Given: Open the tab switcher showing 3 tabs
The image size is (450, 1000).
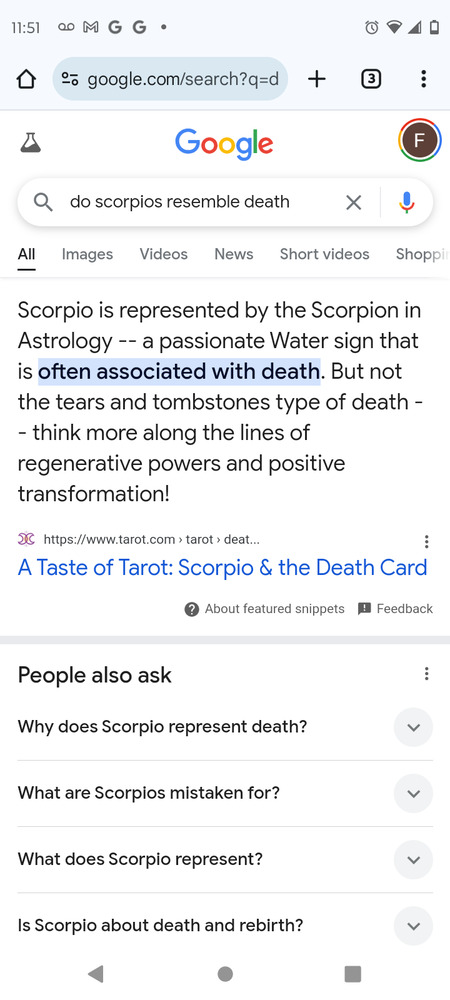Looking at the screenshot, I should click(x=371, y=79).
